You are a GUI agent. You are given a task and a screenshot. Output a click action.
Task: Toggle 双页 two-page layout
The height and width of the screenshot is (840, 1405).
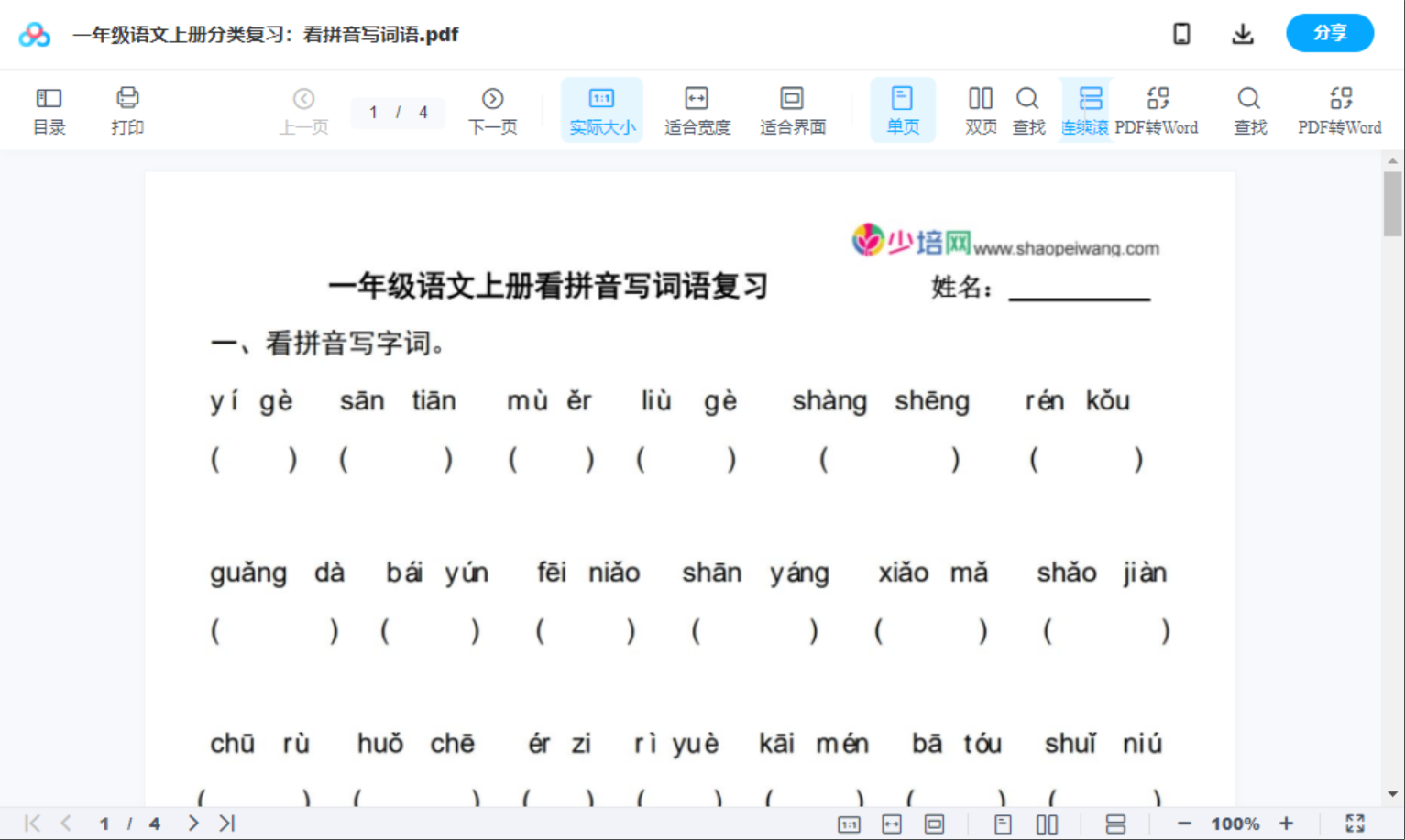(x=980, y=109)
